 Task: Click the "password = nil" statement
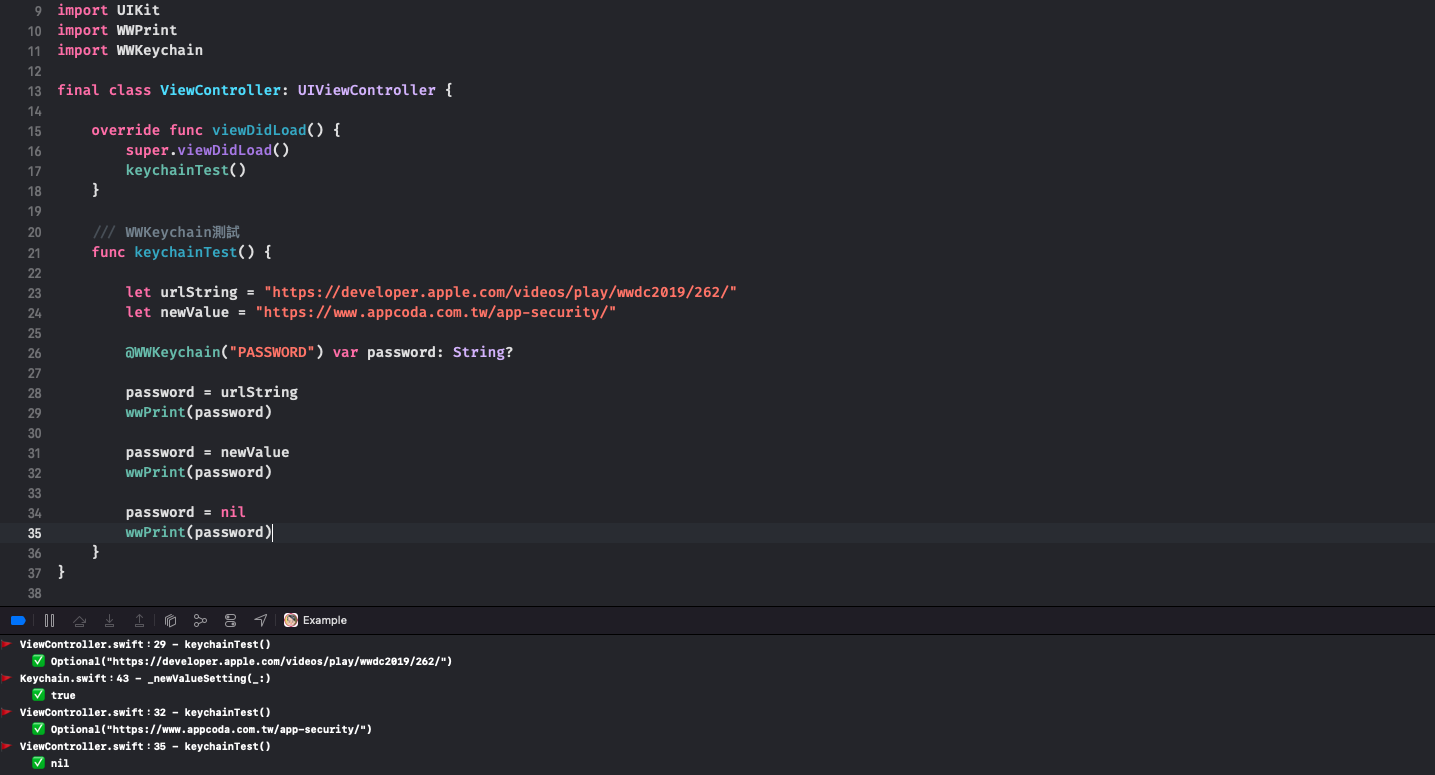point(185,512)
